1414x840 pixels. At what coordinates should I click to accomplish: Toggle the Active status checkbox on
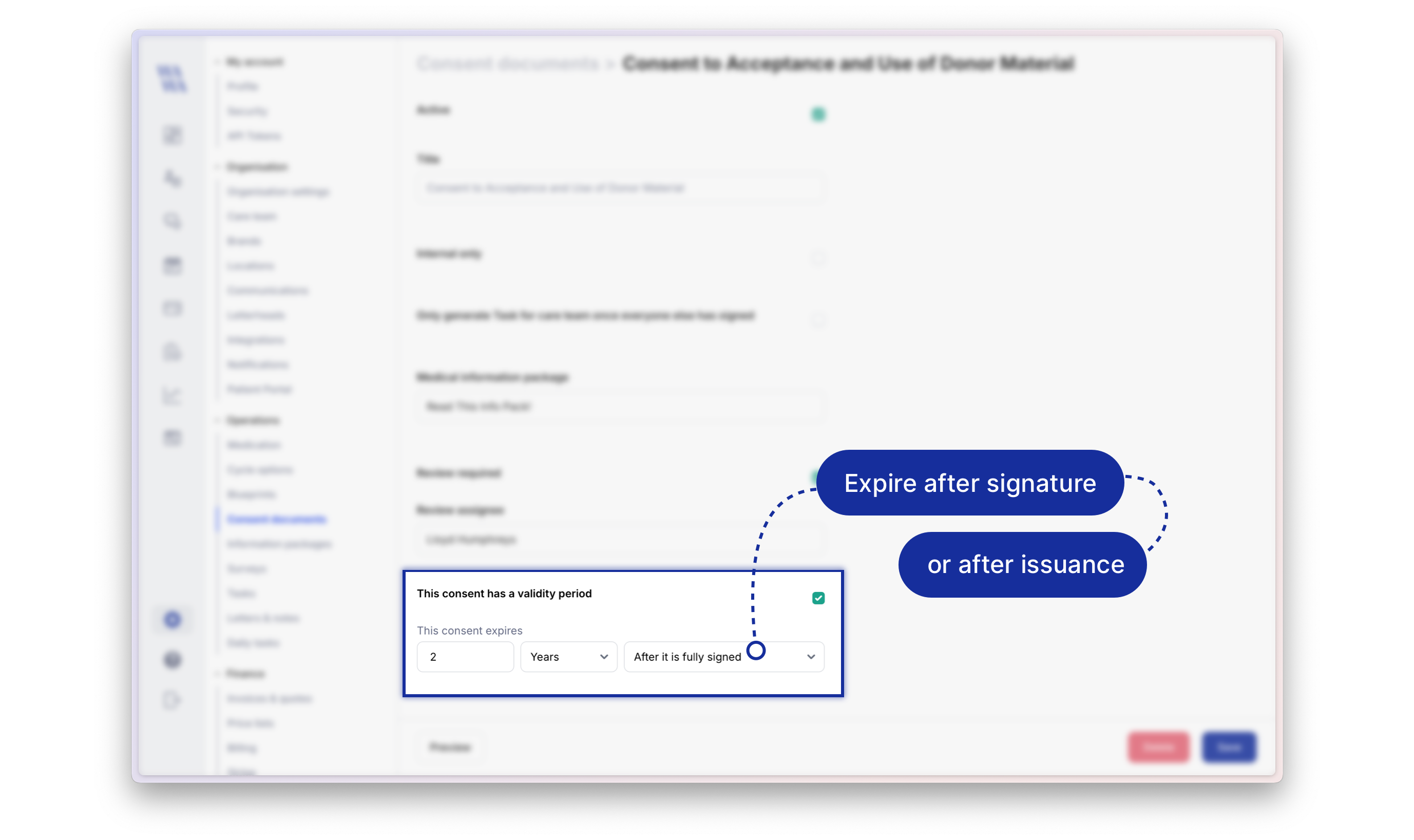(818, 113)
